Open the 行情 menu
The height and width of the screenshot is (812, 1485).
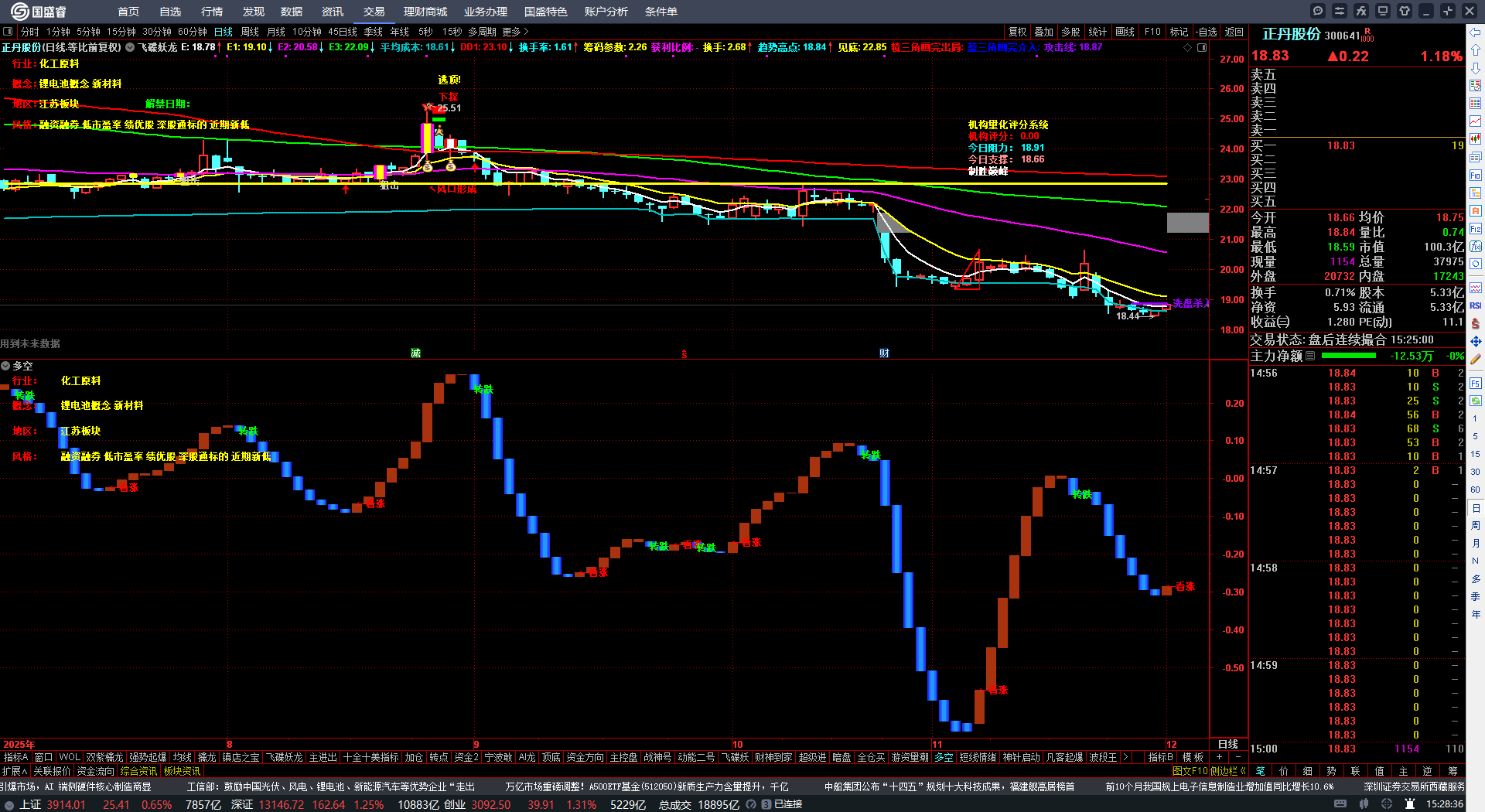tap(212, 12)
